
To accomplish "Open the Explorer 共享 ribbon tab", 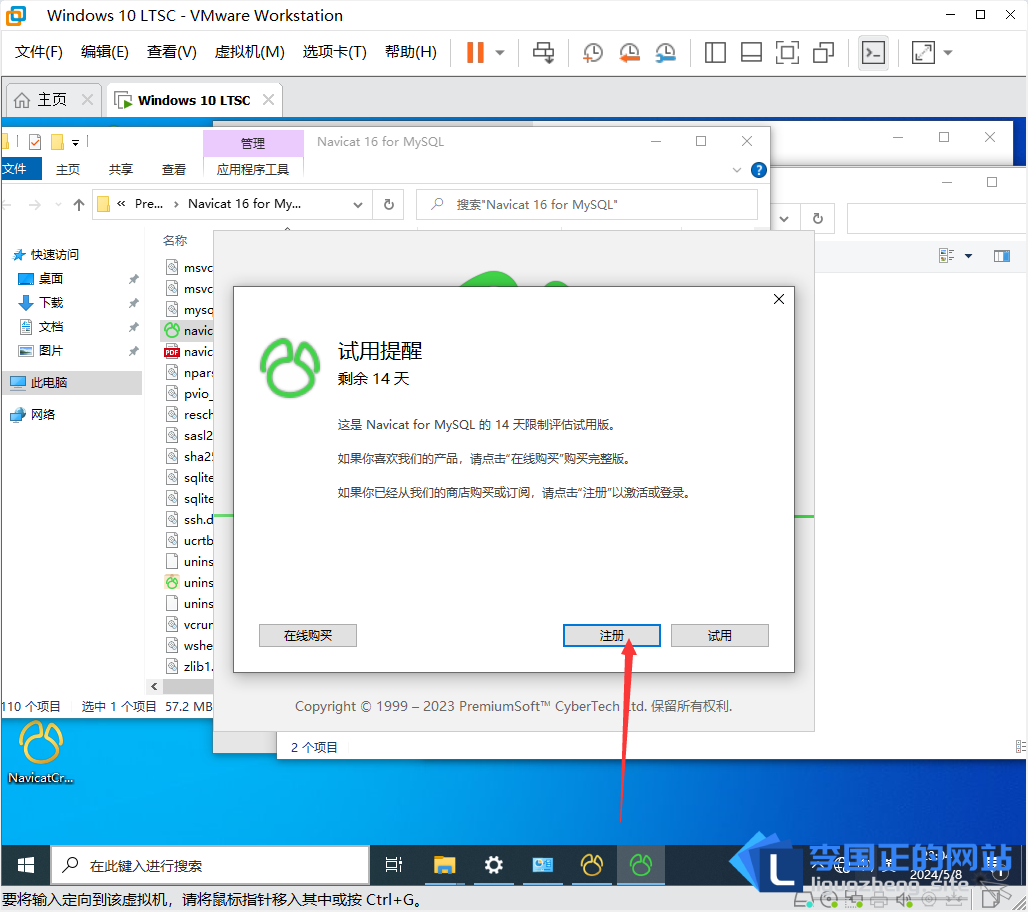I will (121, 169).
